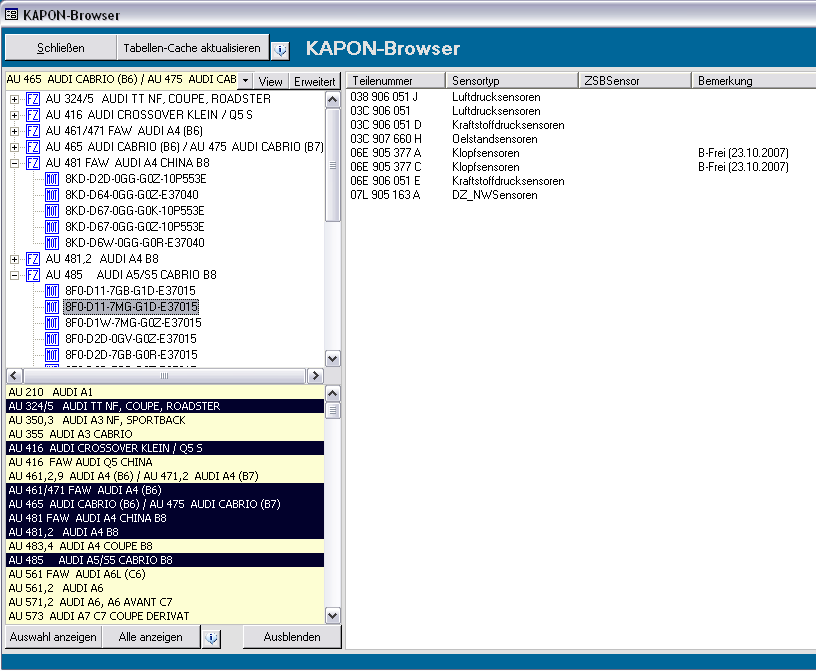The height and width of the screenshot is (671, 816).
Task: Expand the AU 461/471 FAW AUDI A4 node
Action: pos(15,132)
